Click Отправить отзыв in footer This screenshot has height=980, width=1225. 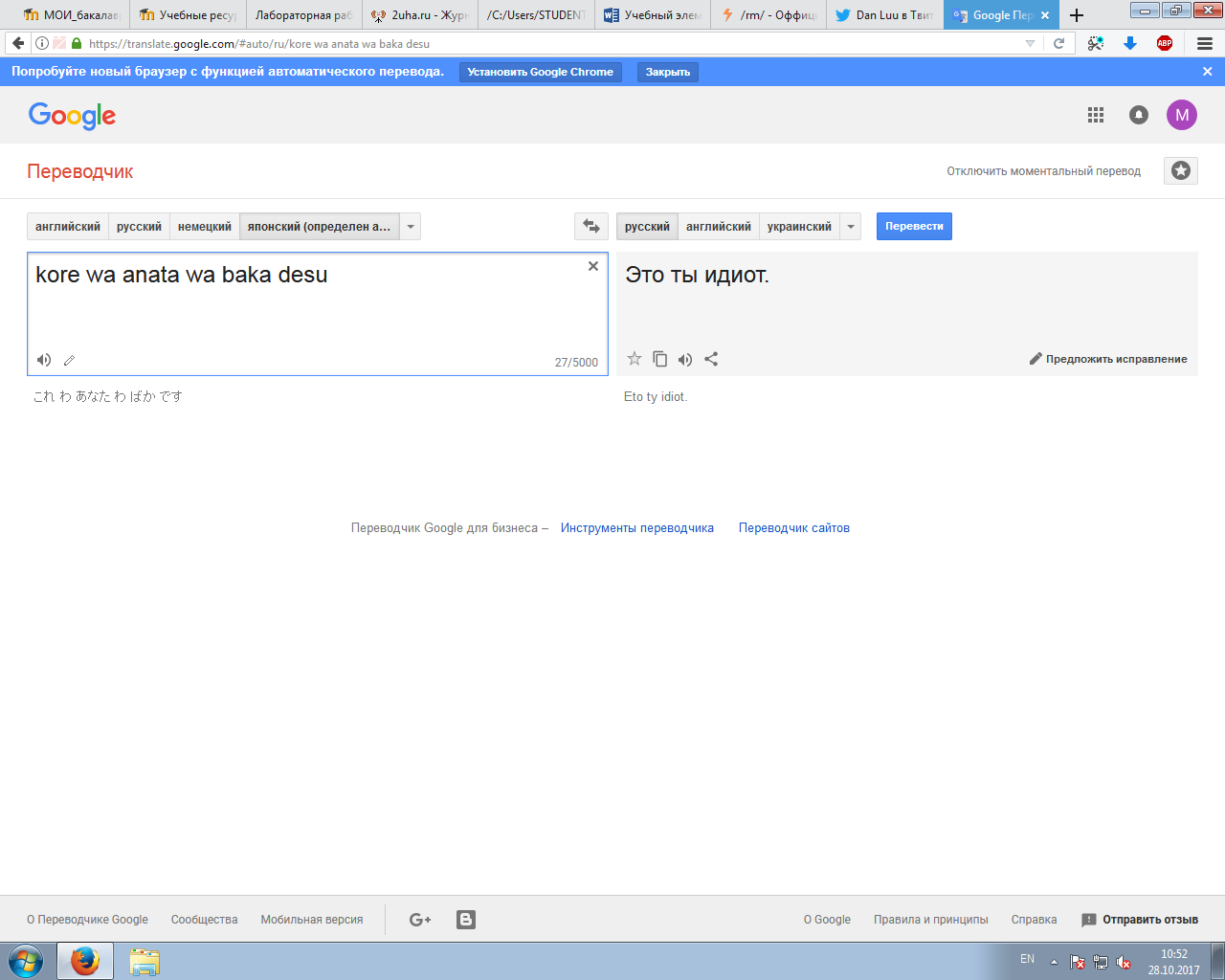(x=1140, y=920)
